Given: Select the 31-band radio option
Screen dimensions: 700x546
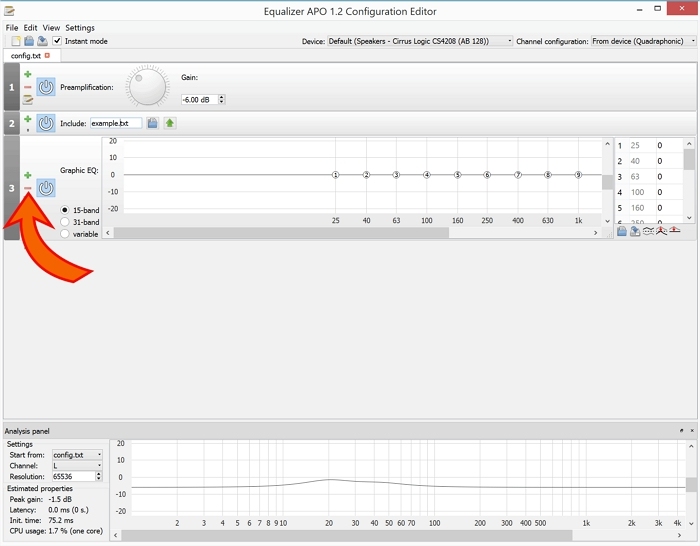Looking at the screenshot, I should (x=65, y=222).
